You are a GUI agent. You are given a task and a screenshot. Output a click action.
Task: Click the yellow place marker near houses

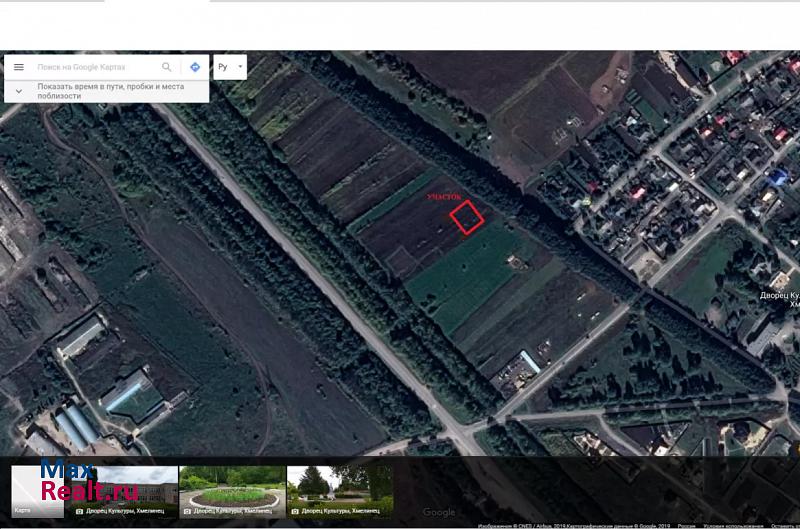coord(586,199)
